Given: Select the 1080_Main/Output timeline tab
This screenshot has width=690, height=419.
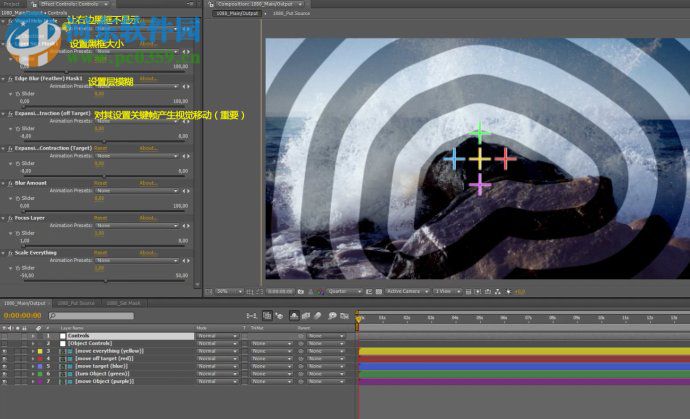Looking at the screenshot, I should pyautogui.click(x=25, y=303).
